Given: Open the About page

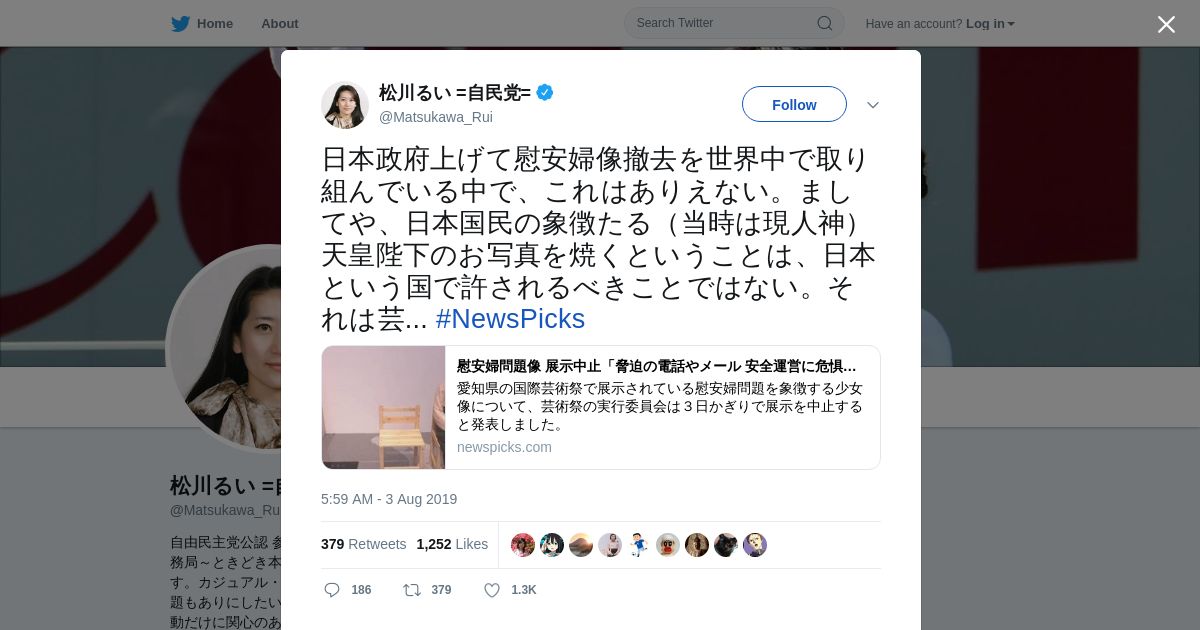Looking at the screenshot, I should (280, 23).
